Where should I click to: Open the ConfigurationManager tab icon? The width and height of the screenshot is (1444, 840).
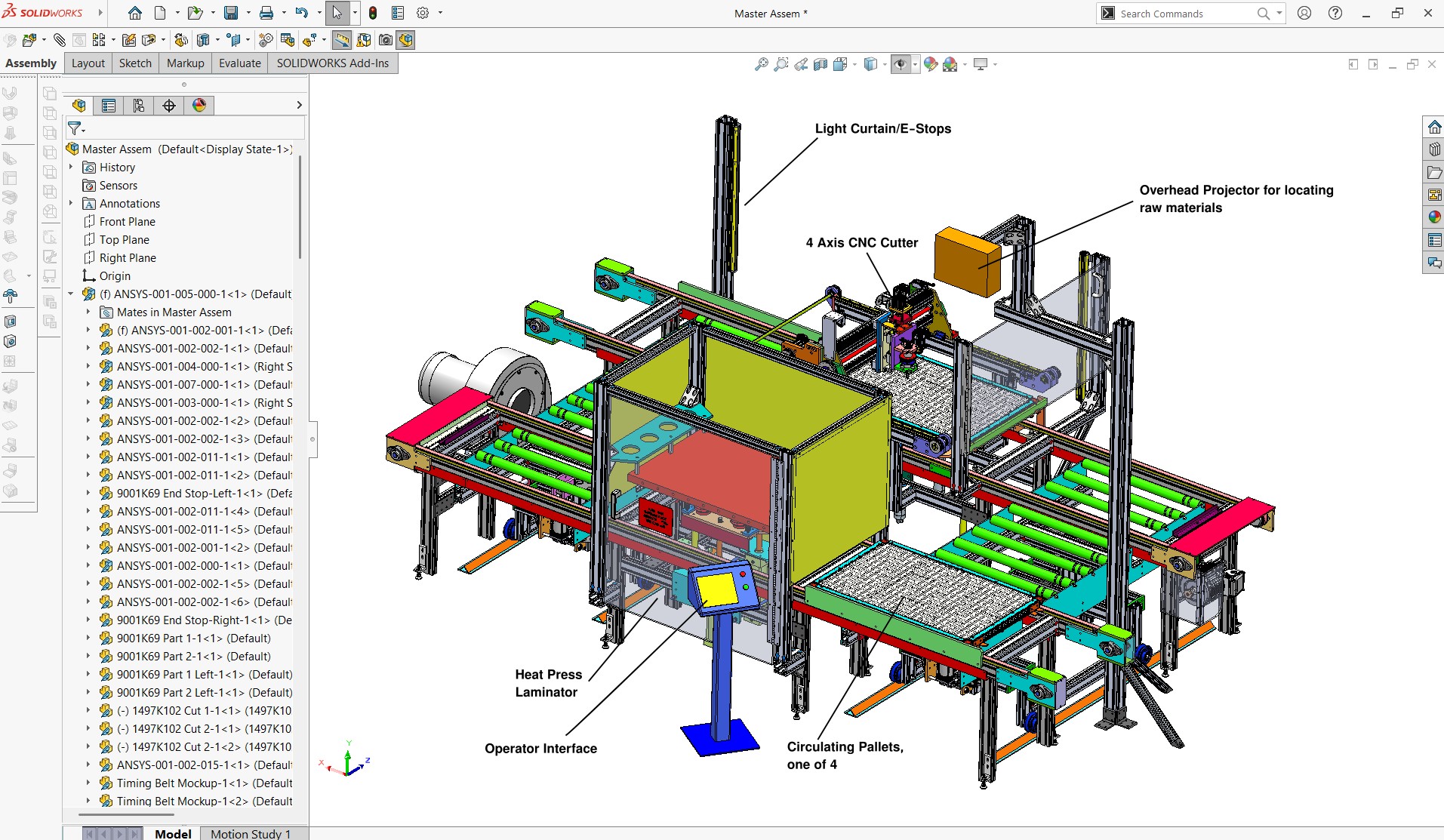tap(139, 106)
